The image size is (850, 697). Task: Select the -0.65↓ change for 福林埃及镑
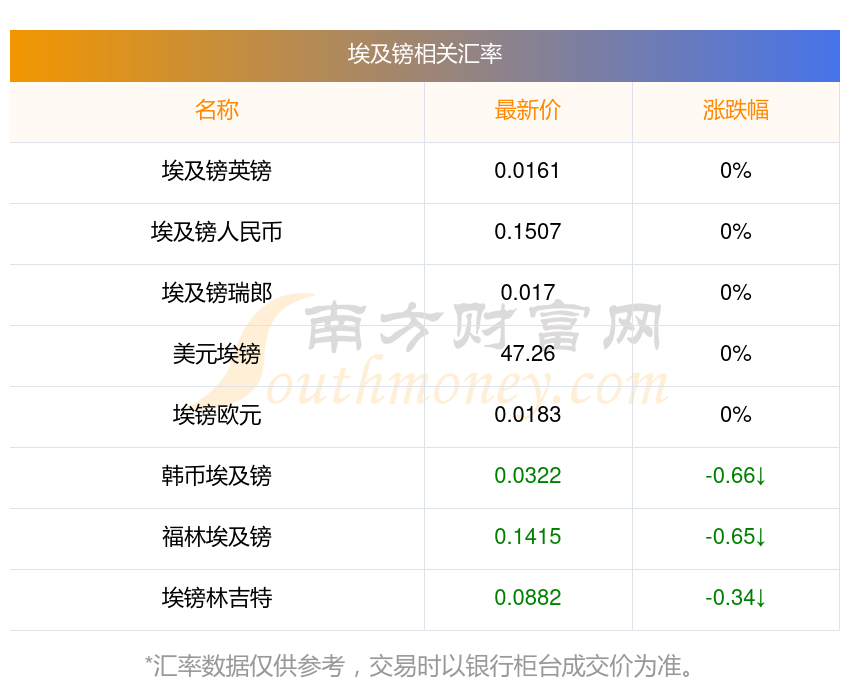[735, 537]
